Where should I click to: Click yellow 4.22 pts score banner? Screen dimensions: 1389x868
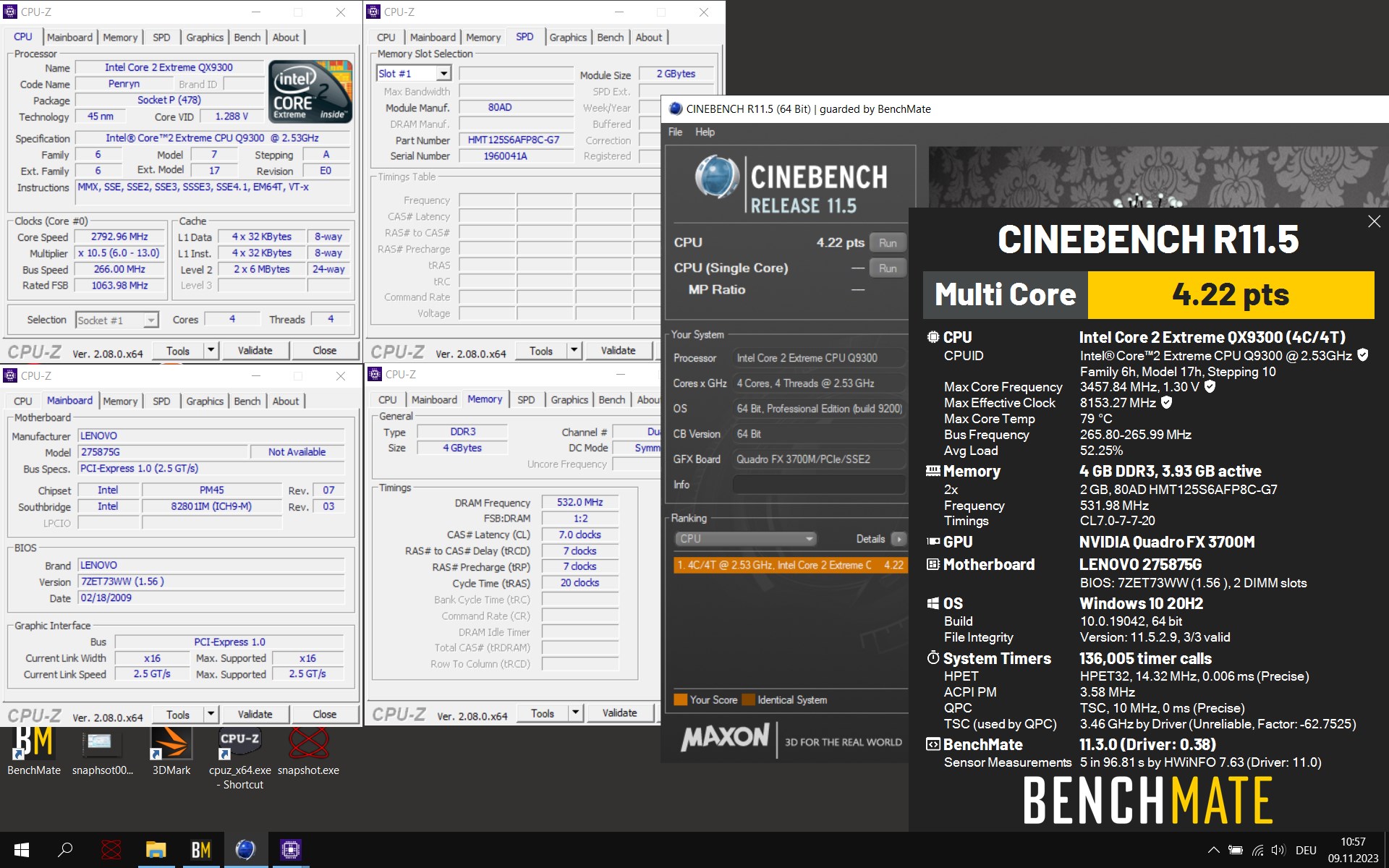(x=1231, y=294)
